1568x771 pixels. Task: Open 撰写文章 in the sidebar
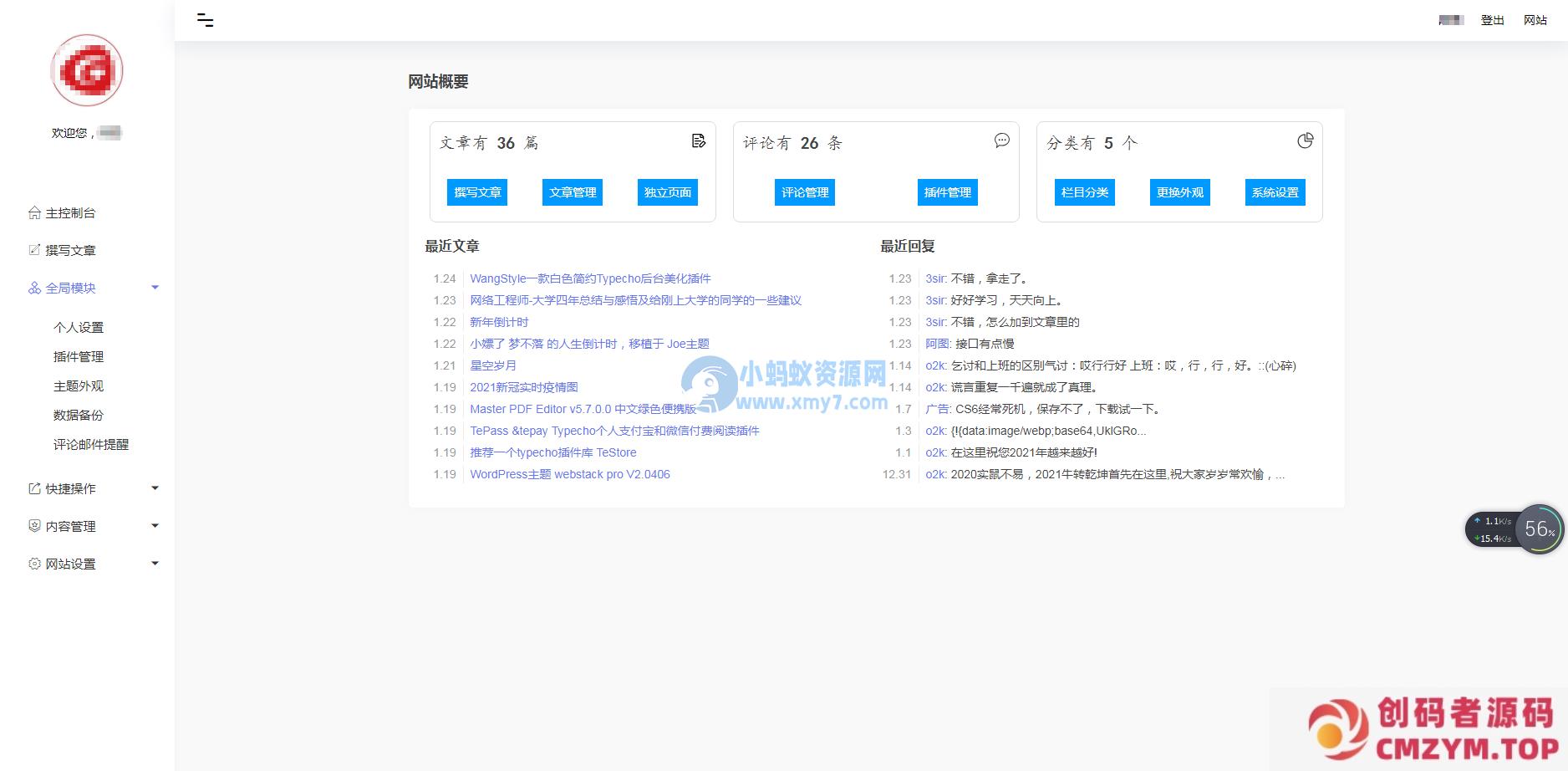coord(70,250)
